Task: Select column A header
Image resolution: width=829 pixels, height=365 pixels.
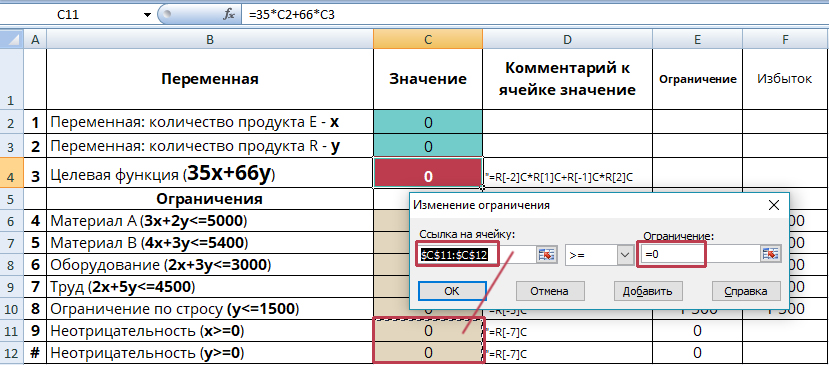Action: pos(35,39)
